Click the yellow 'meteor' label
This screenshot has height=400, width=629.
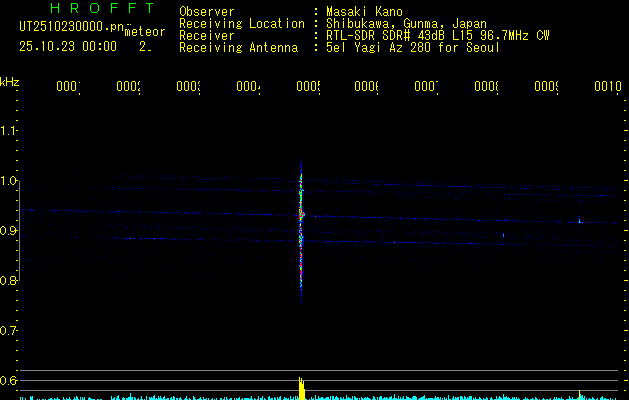point(144,32)
